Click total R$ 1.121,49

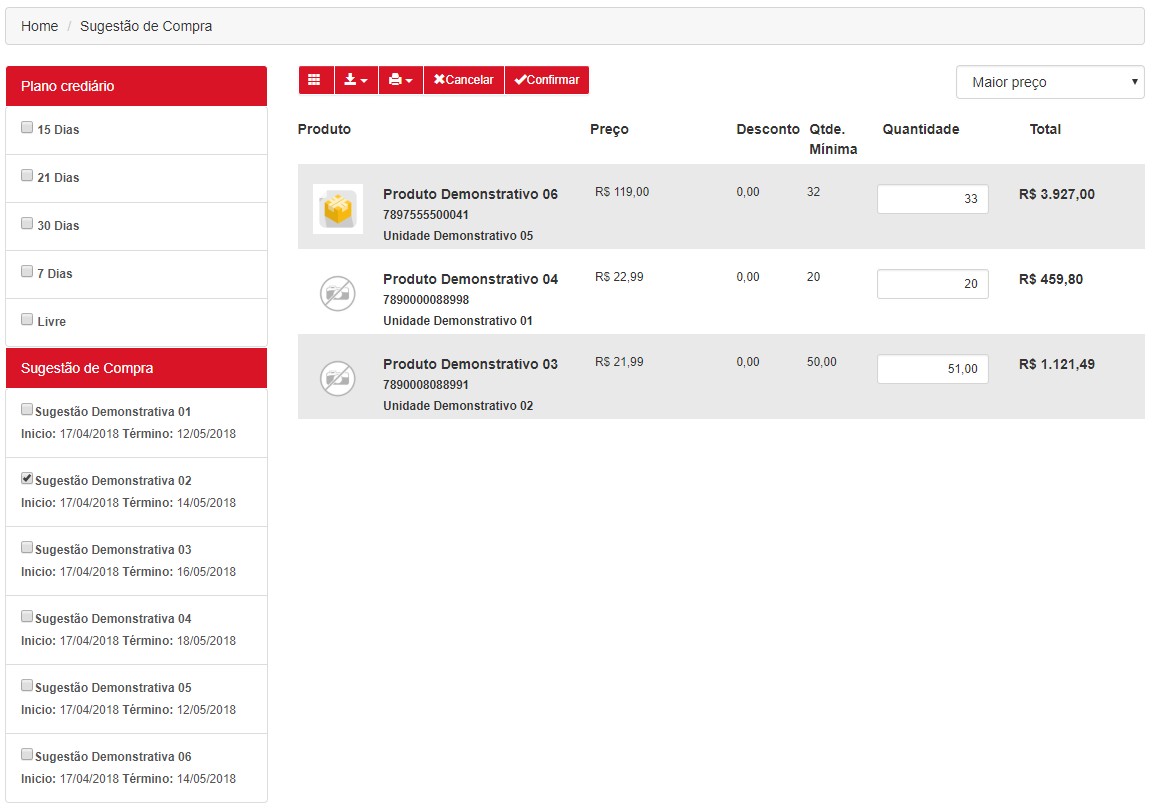tap(1056, 363)
